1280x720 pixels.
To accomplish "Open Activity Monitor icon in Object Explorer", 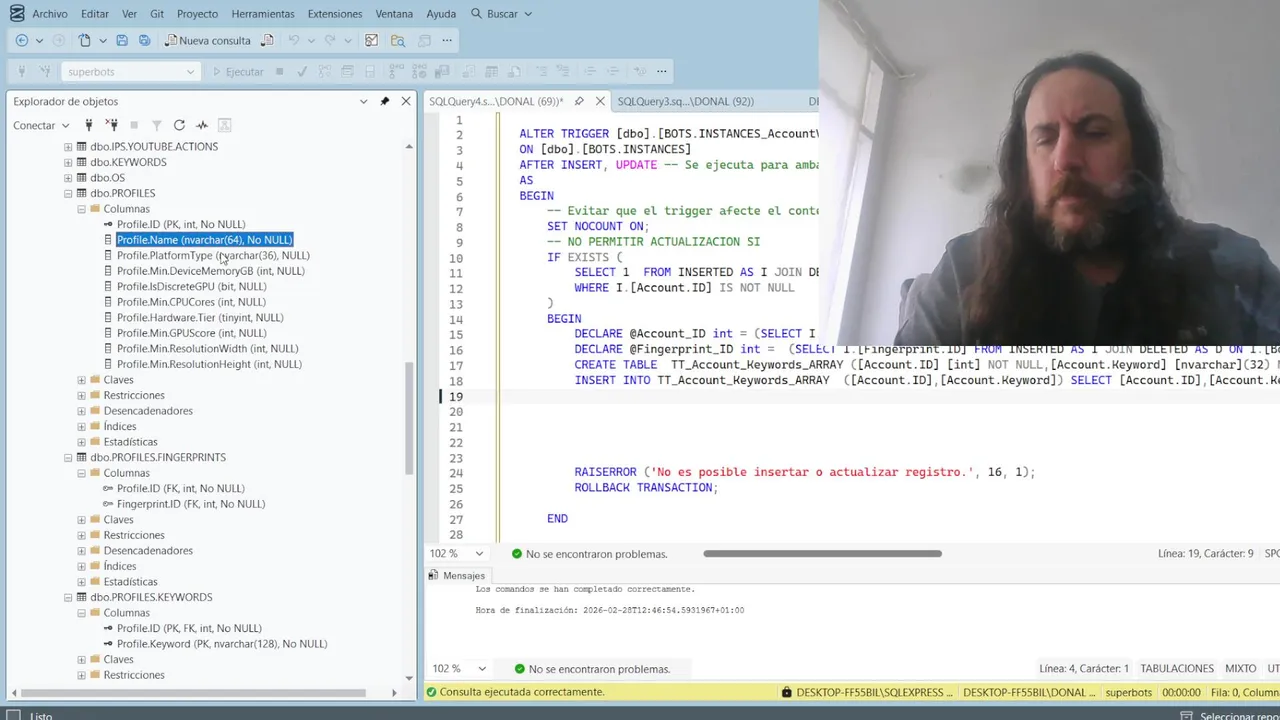I will pos(202,125).
